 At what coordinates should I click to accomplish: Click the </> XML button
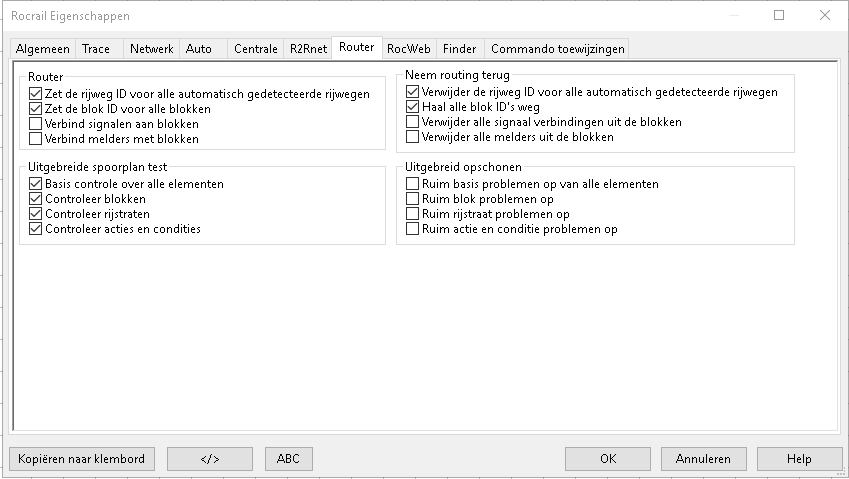(x=209, y=459)
